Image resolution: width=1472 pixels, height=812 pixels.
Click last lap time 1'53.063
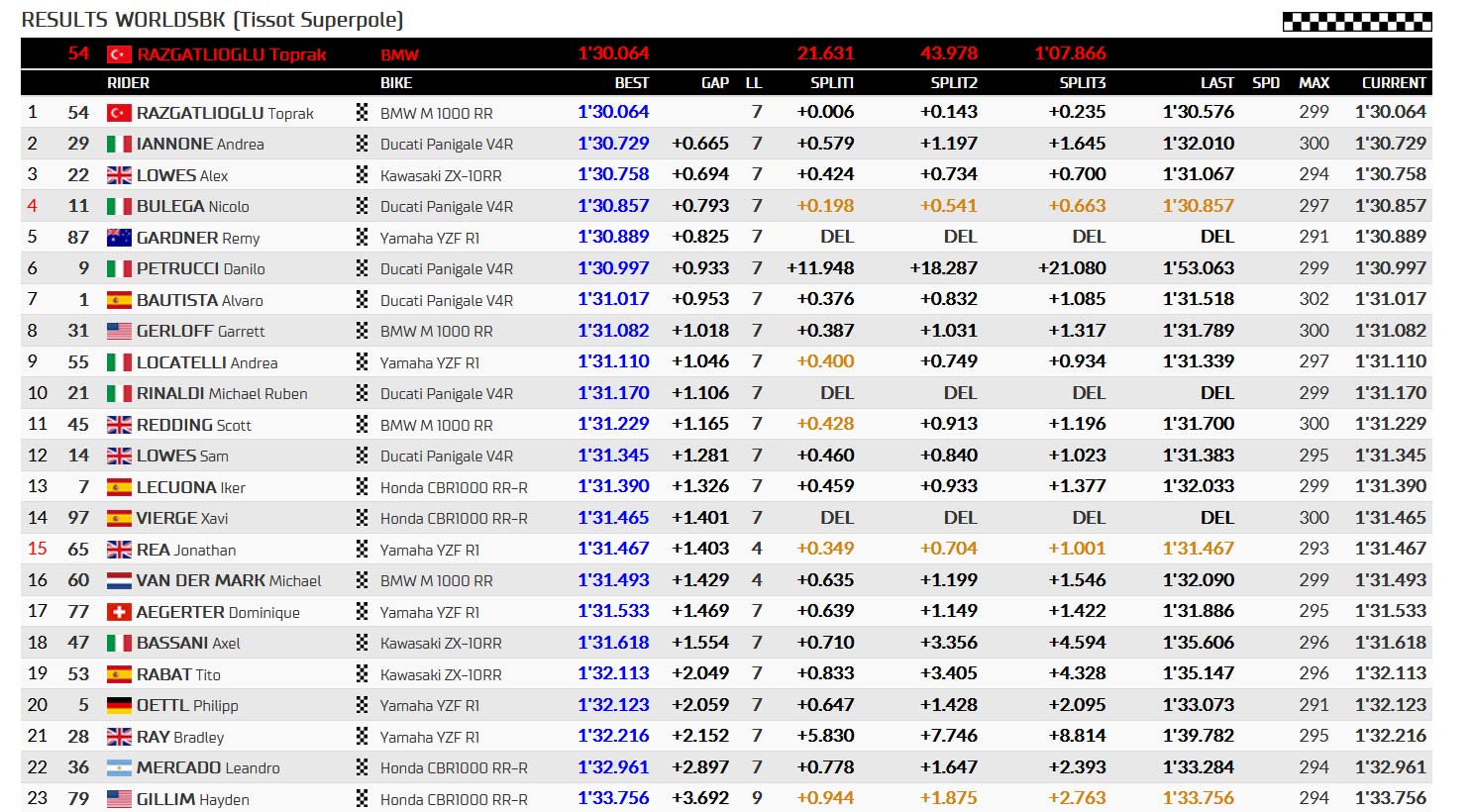(x=1199, y=268)
